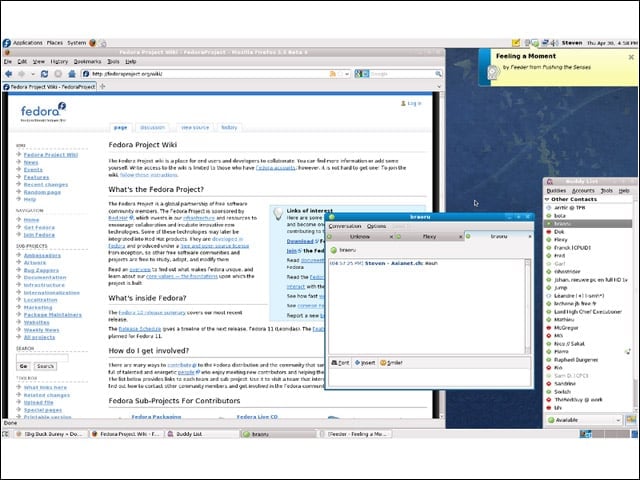Open the wiki history tab
Viewport: 640px width, 480px height.
point(229,127)
